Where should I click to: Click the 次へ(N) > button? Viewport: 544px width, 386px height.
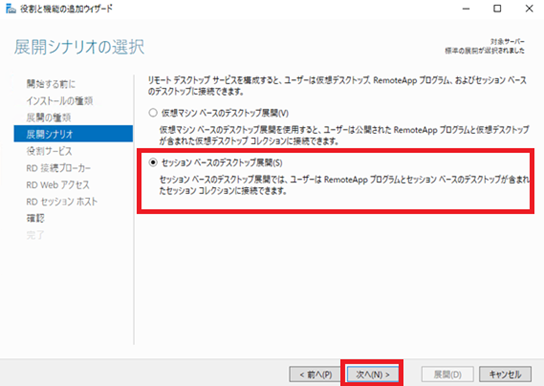click(373, 374)
